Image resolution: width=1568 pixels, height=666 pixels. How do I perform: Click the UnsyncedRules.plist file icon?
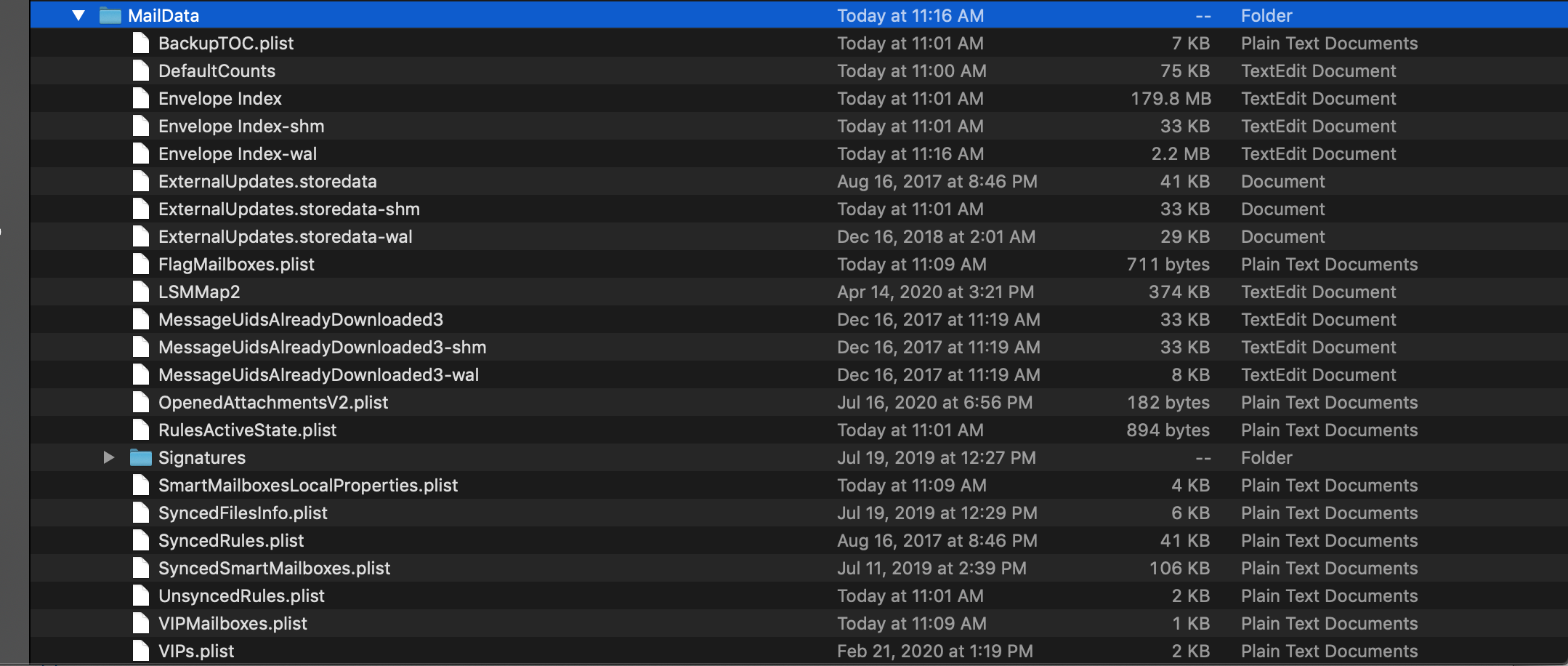(141, 595)
